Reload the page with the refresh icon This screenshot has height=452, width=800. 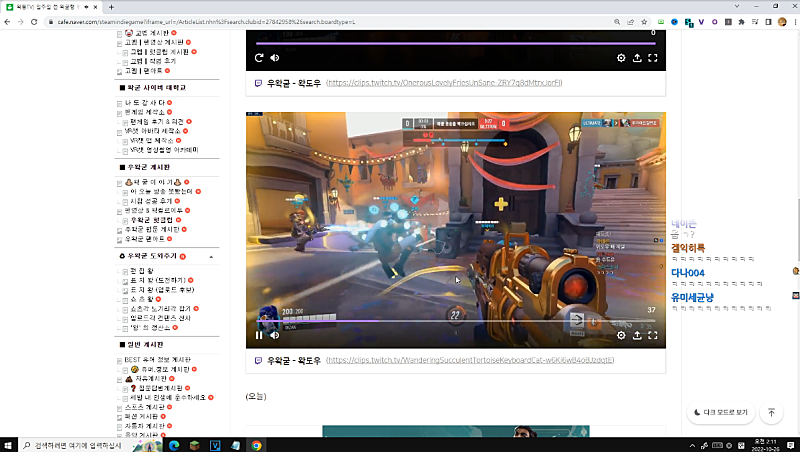pyautogui.click(x=34, y=22)
